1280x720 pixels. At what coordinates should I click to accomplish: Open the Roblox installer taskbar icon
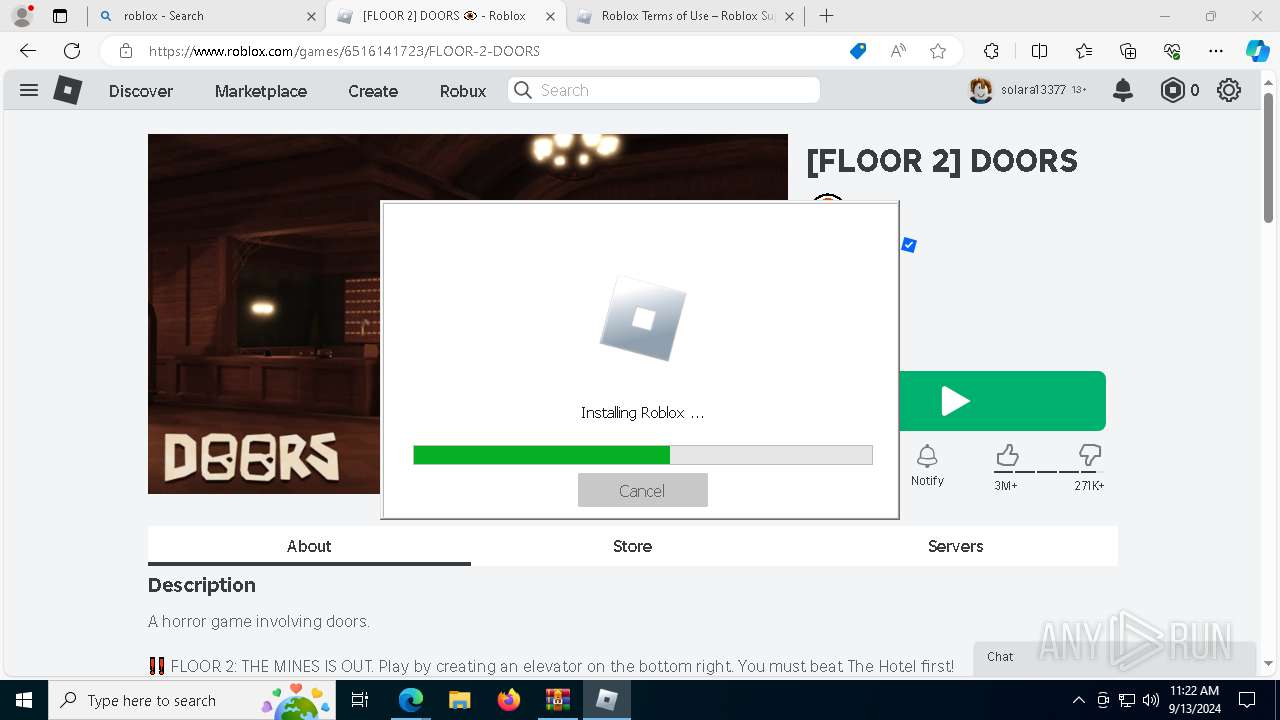point(607,700)
